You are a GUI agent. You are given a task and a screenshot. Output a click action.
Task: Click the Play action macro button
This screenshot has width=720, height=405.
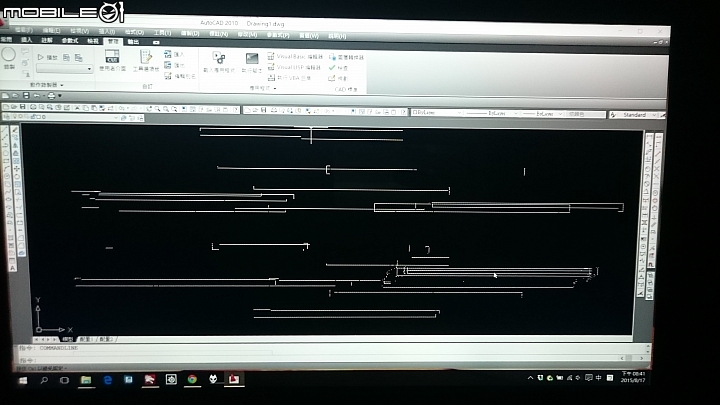point(47,57)
